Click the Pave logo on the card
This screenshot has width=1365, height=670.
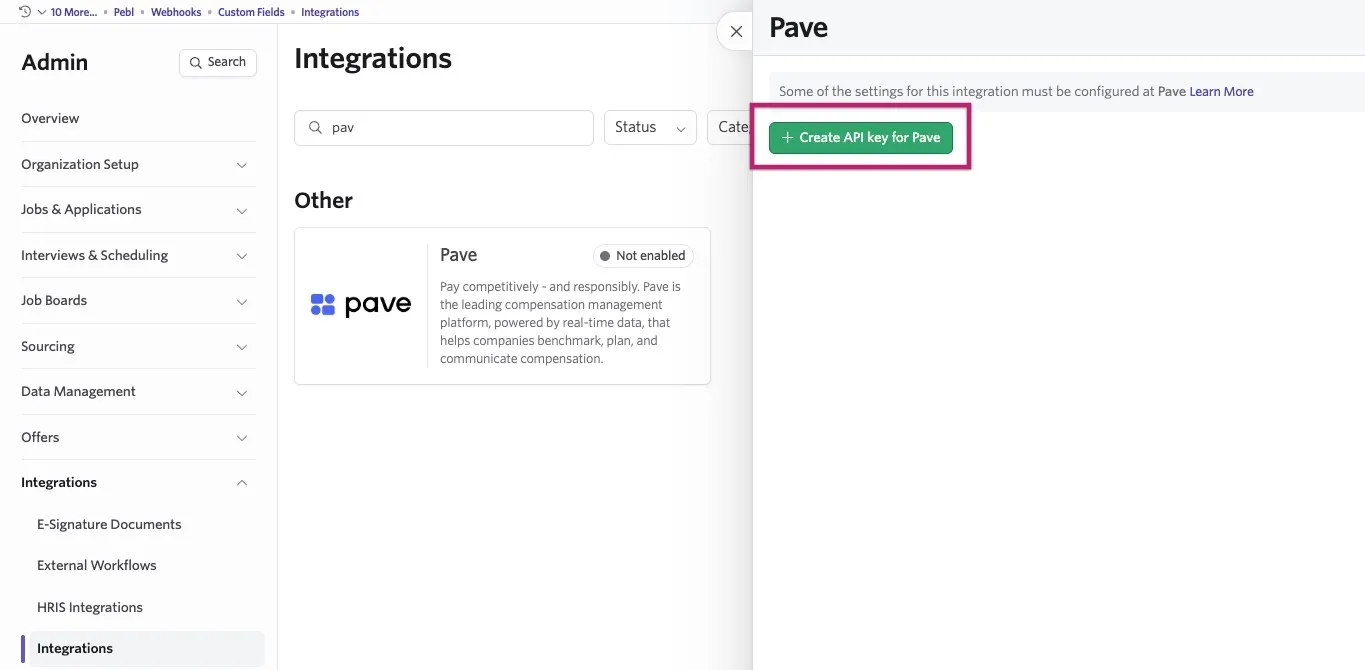tap(361, 305)
